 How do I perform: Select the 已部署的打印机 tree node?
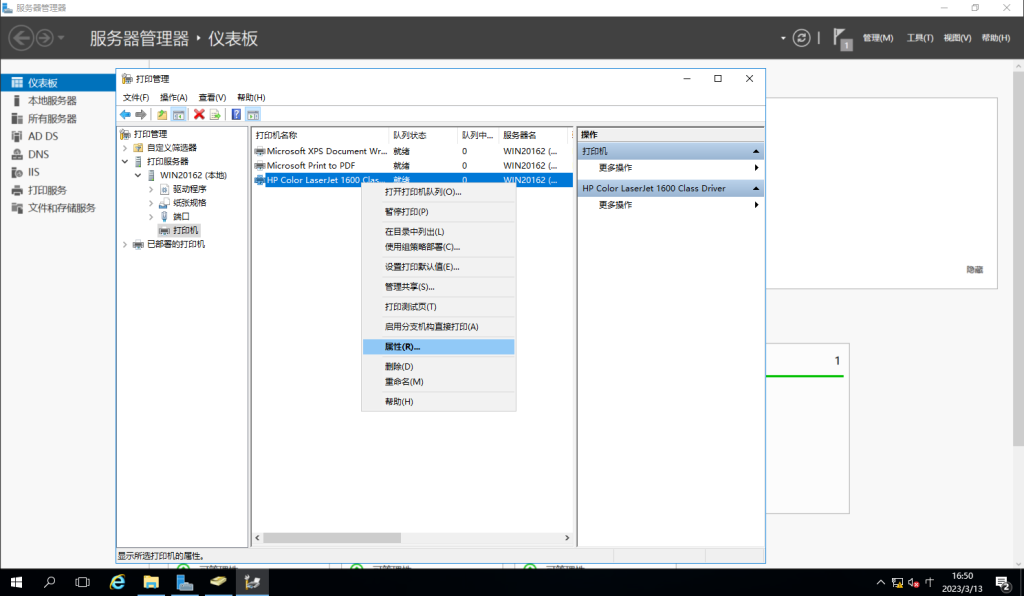(x=176, y=244)
